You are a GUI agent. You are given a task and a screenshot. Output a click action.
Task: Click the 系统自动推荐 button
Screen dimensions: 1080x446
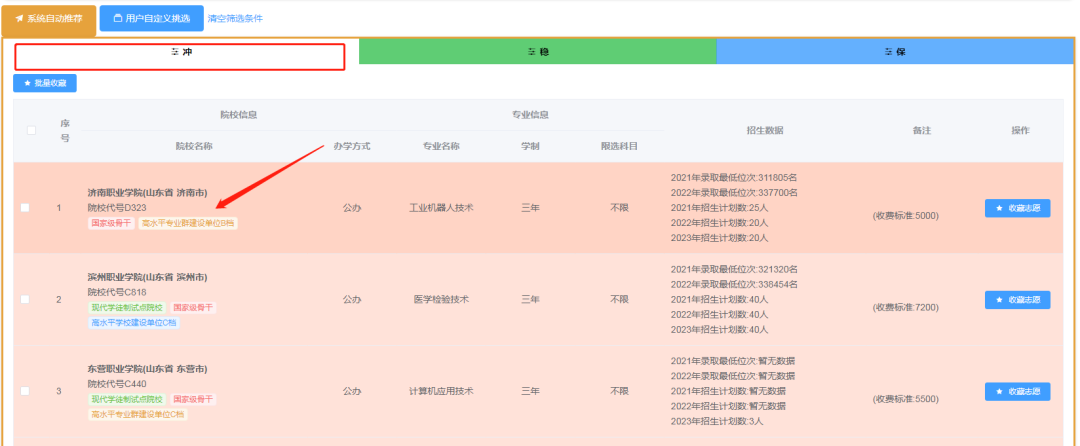pyautogui.click(x=49, y=19)
